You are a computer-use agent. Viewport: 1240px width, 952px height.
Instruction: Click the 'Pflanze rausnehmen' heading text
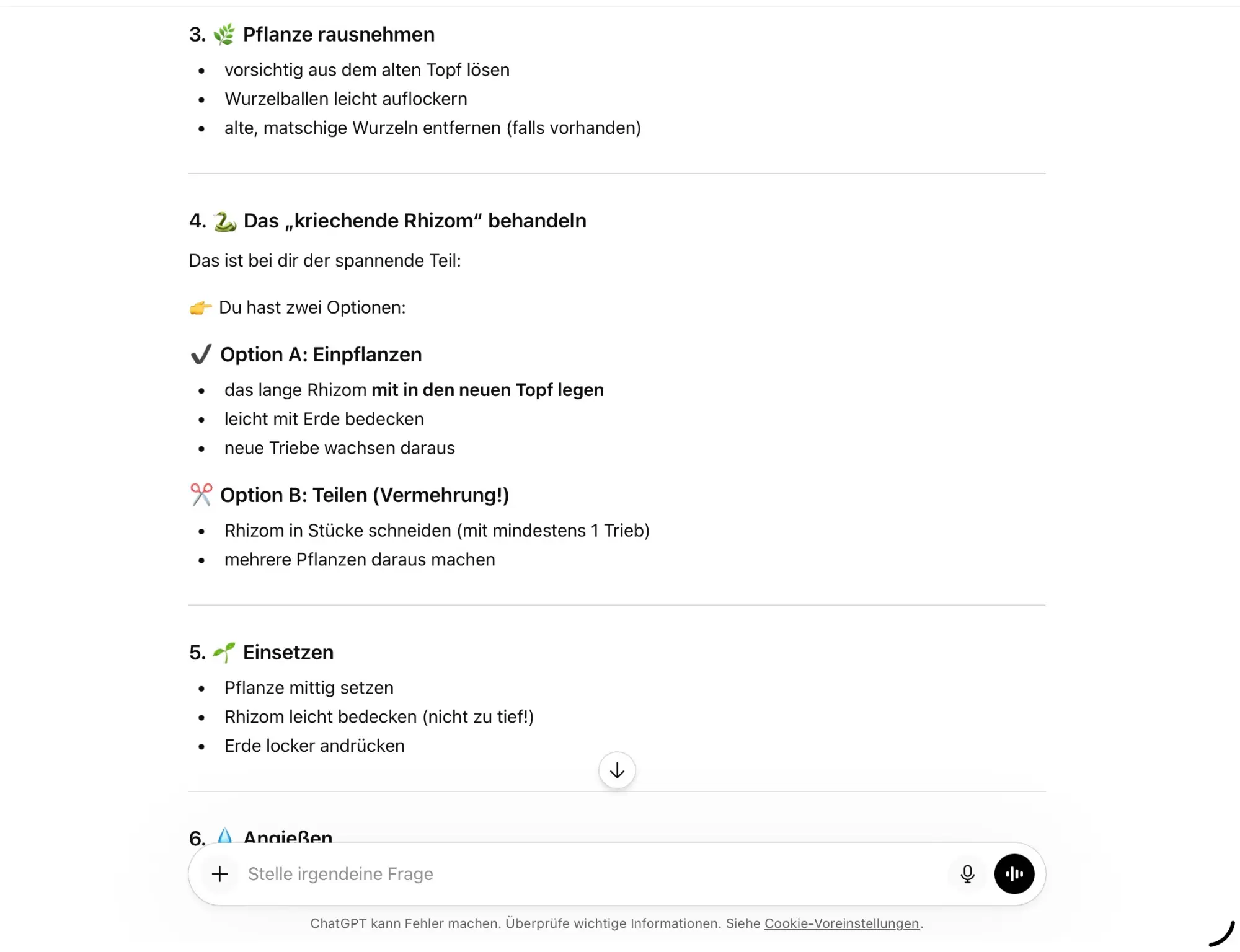pyautogui.click(x=339, y=35)
